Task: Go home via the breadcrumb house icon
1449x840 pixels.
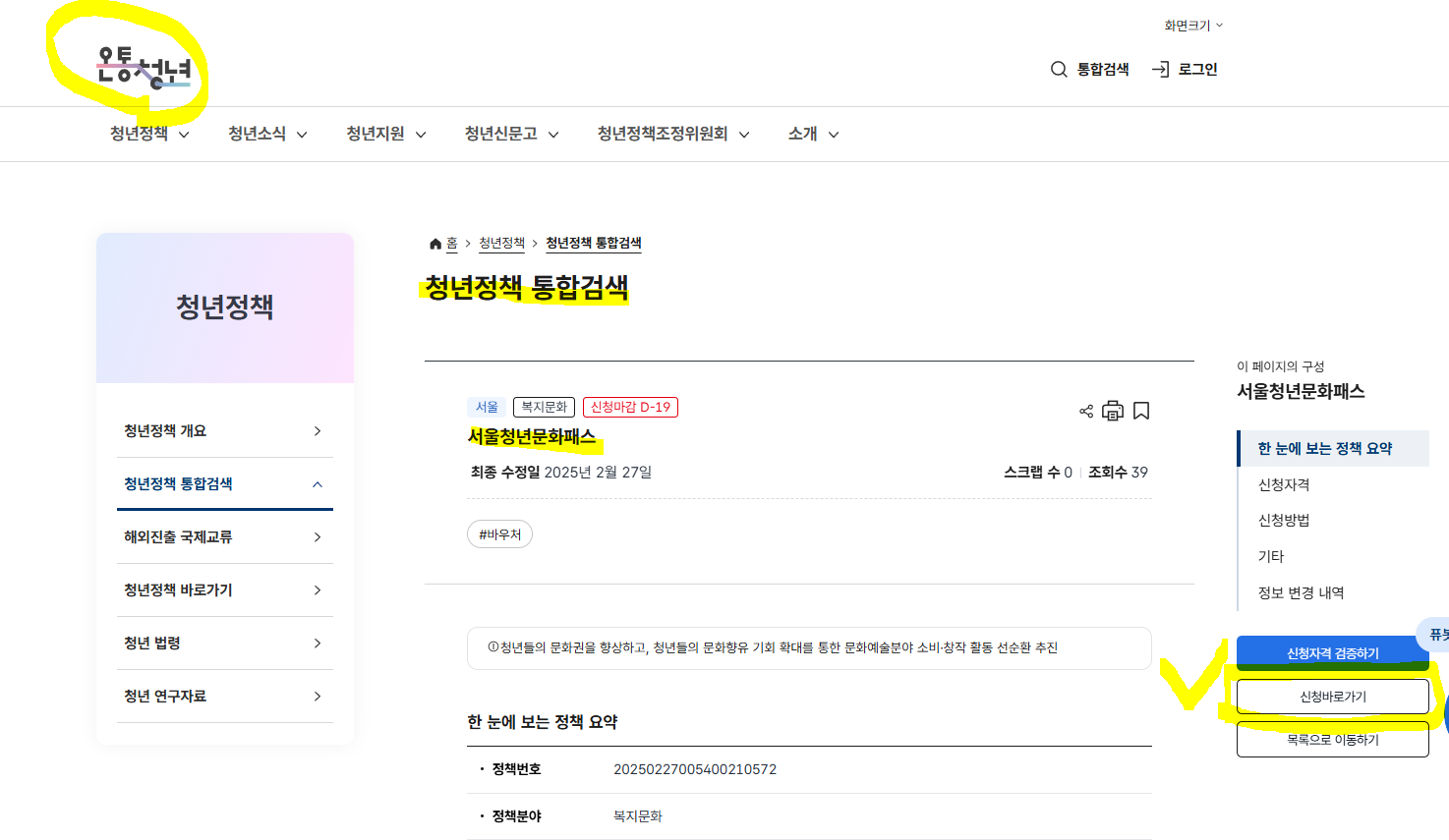Action: coord(435,243)
